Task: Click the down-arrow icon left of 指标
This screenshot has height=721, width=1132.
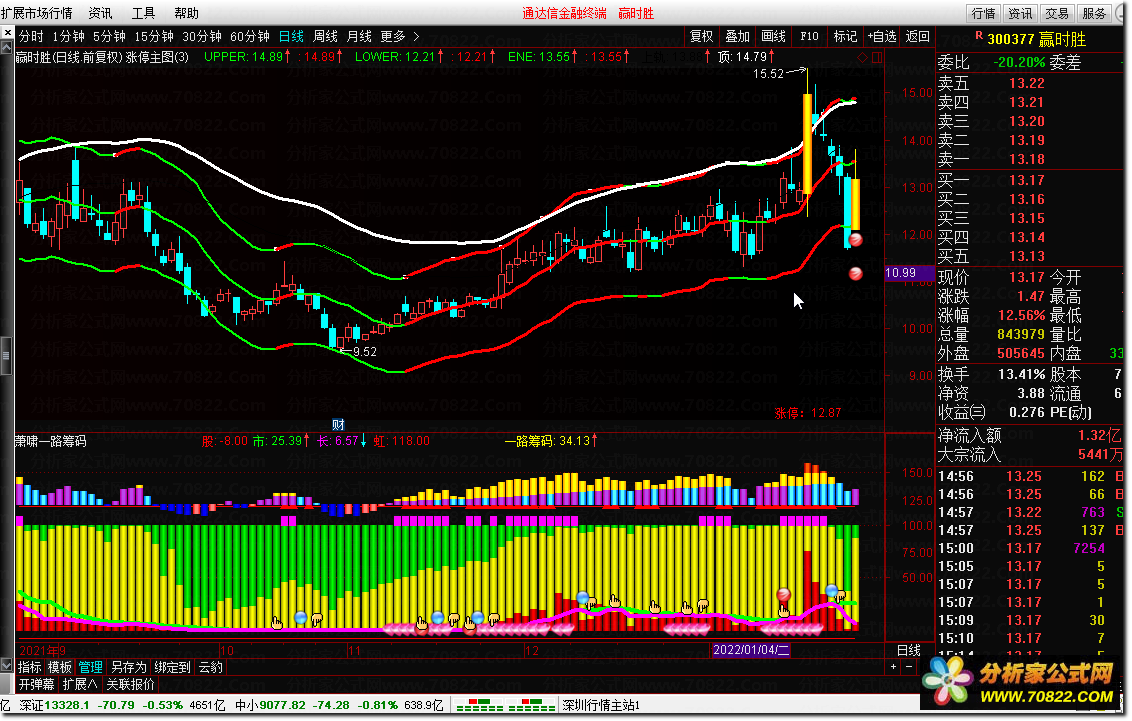Action: click(x=7, y=666)
